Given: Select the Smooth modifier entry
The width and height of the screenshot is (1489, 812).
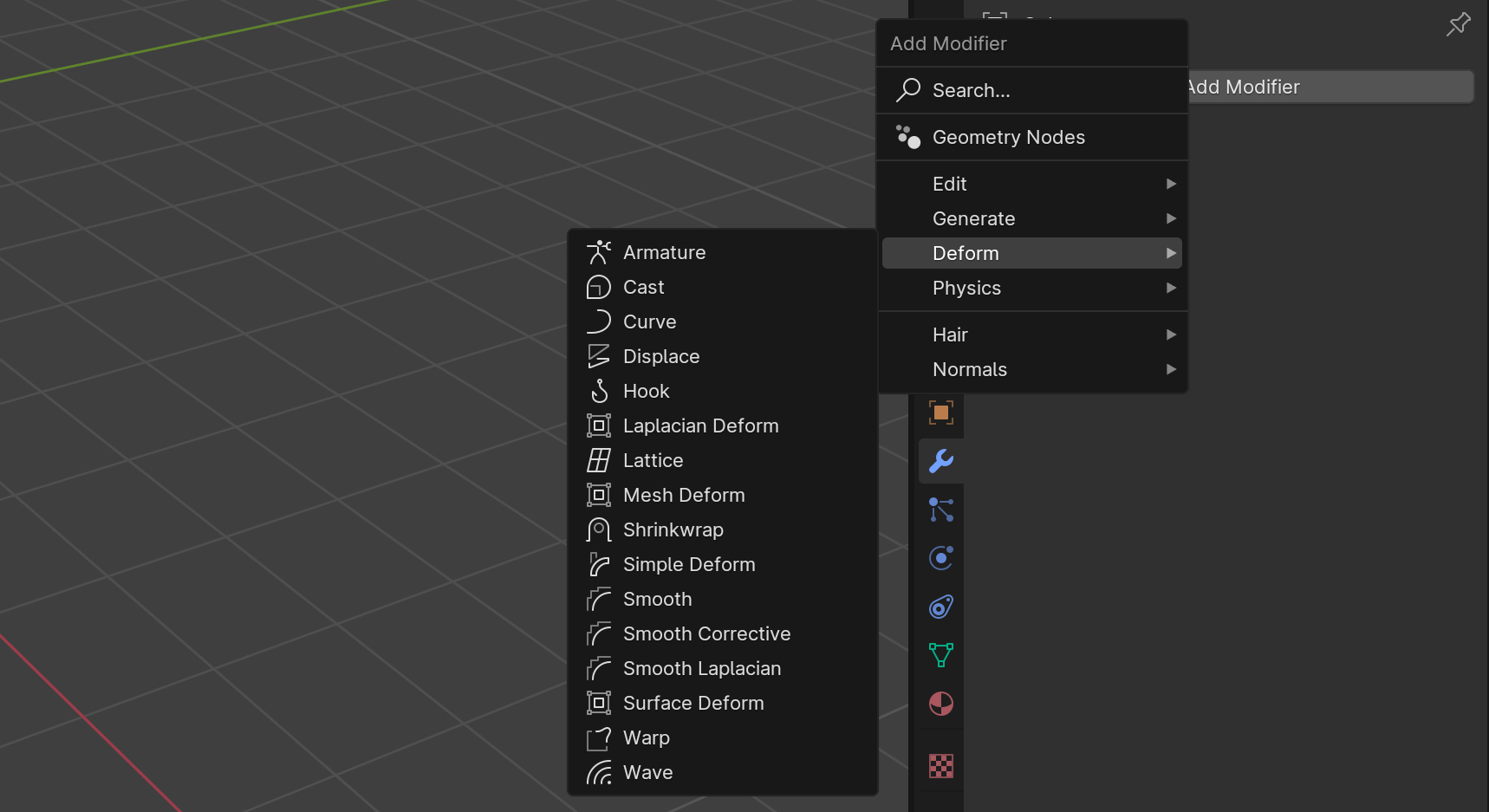Looking at the screenshot, I should click(x=723, y=599).
